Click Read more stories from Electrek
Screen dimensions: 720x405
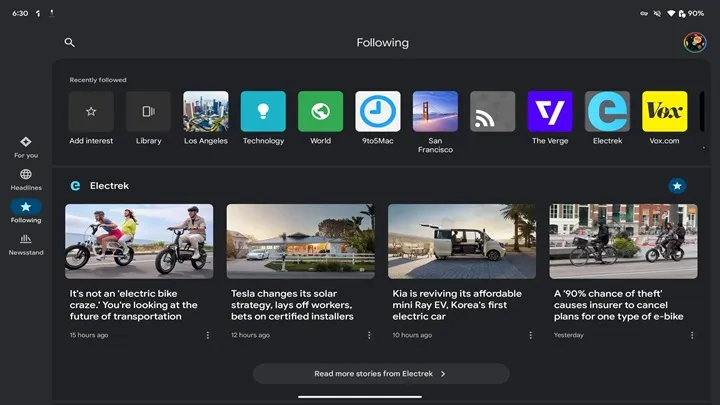point(380,374)
